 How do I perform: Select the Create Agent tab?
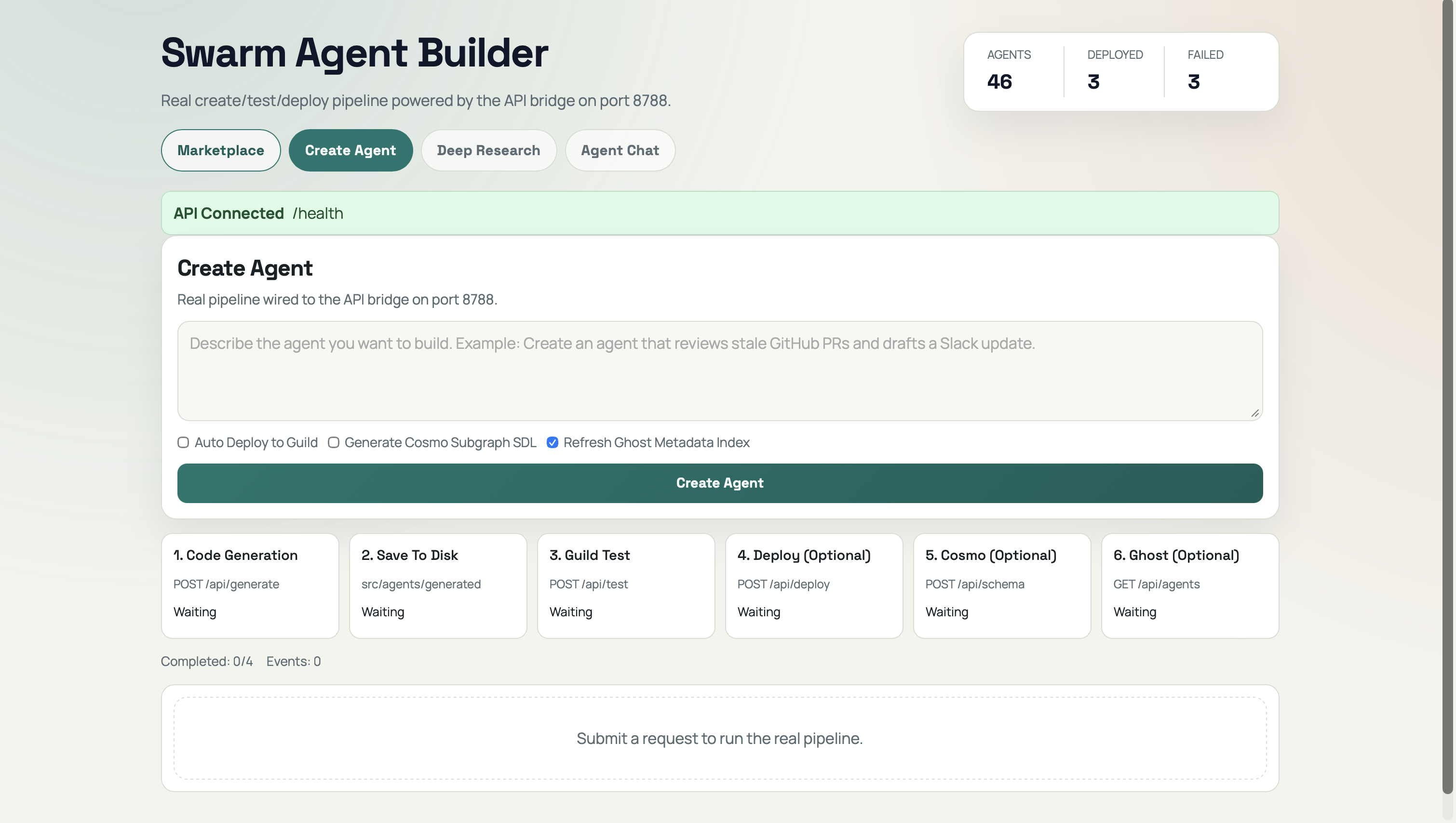coord(350,150)
